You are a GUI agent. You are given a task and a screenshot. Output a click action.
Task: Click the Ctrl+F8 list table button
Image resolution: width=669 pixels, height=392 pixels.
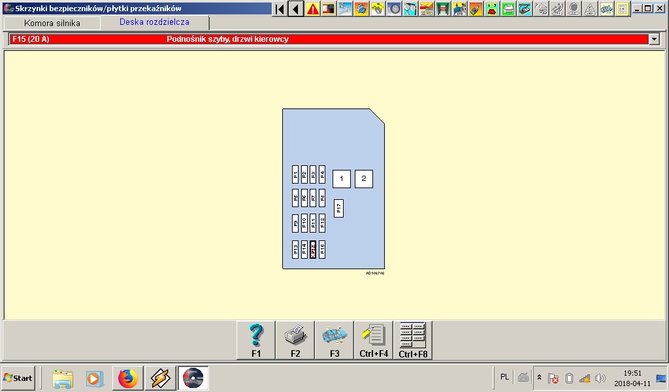413,340
